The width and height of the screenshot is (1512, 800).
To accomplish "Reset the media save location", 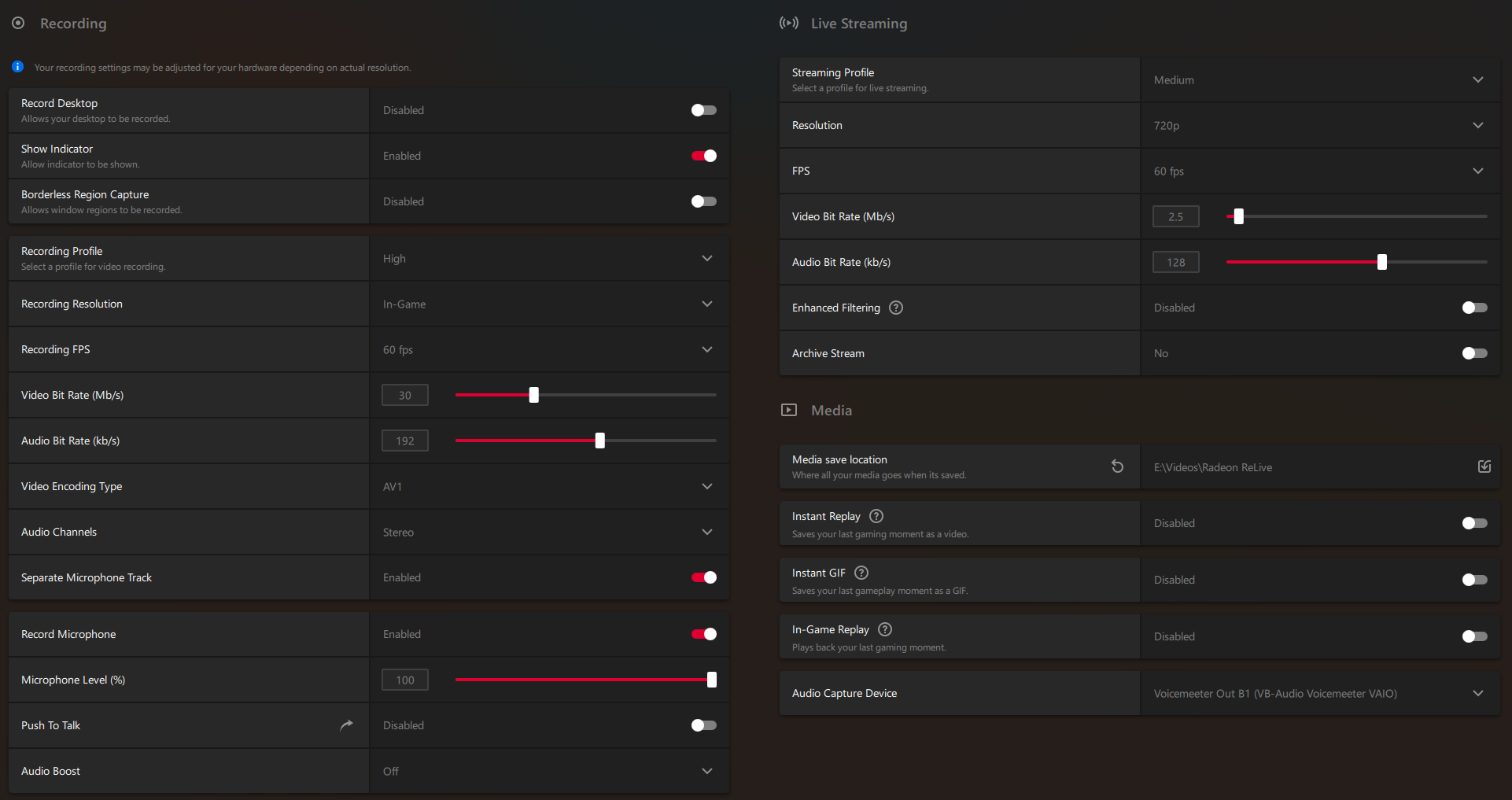I will (1117, 466).
